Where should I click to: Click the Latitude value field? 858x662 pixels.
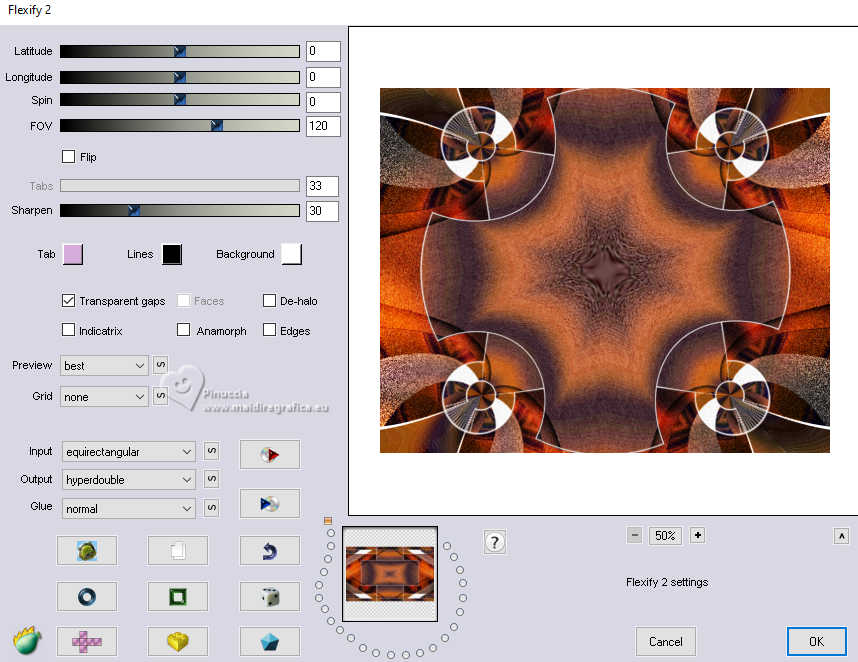click(323, 51)
